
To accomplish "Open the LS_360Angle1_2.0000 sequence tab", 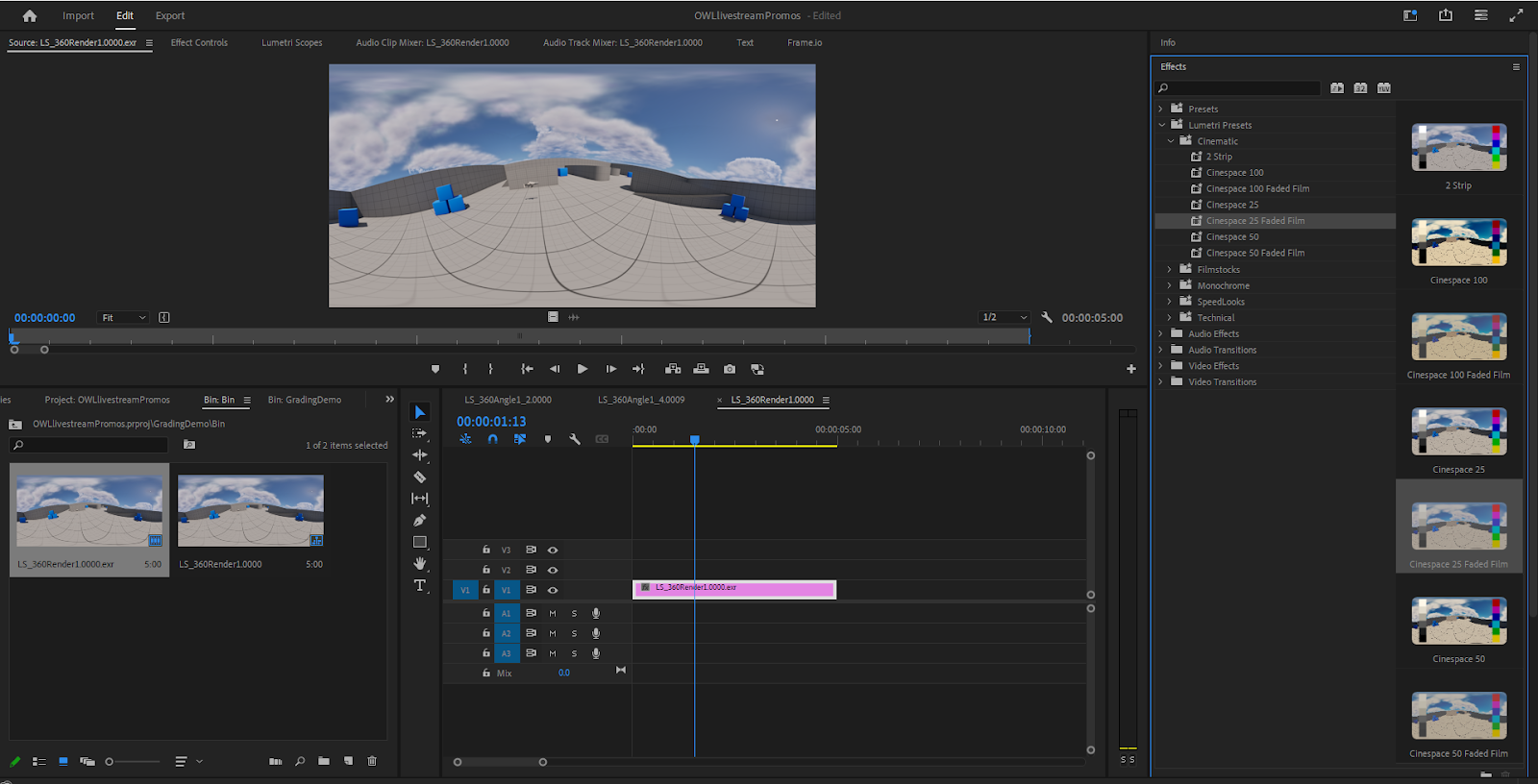I will coord(509,400).
